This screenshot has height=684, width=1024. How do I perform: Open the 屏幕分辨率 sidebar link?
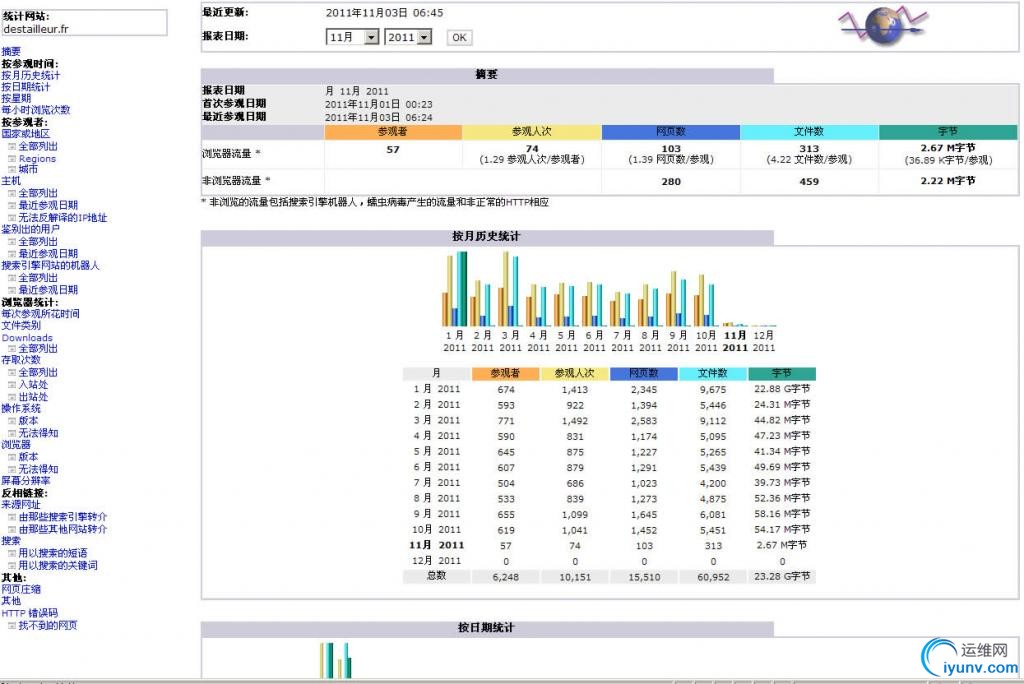pyautogui.click(x=25, y=481)
